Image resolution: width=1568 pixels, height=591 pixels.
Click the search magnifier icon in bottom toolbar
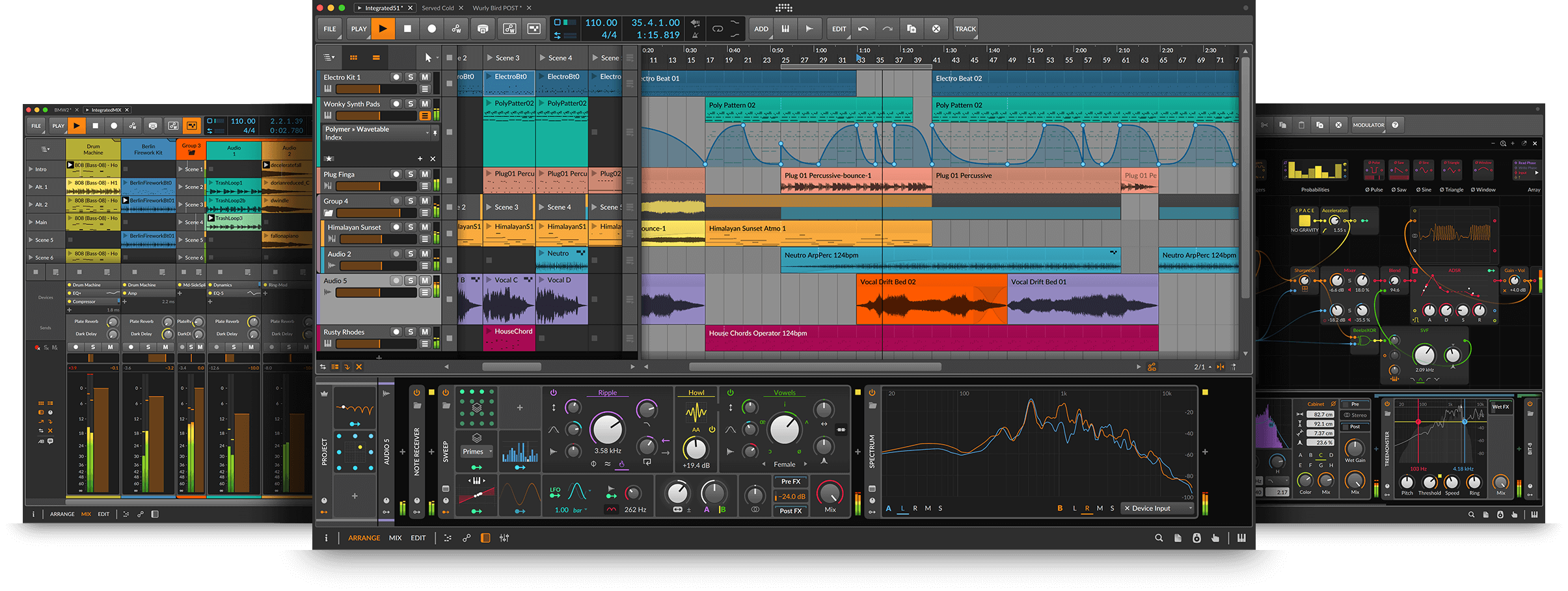(x=1159, y=538)
